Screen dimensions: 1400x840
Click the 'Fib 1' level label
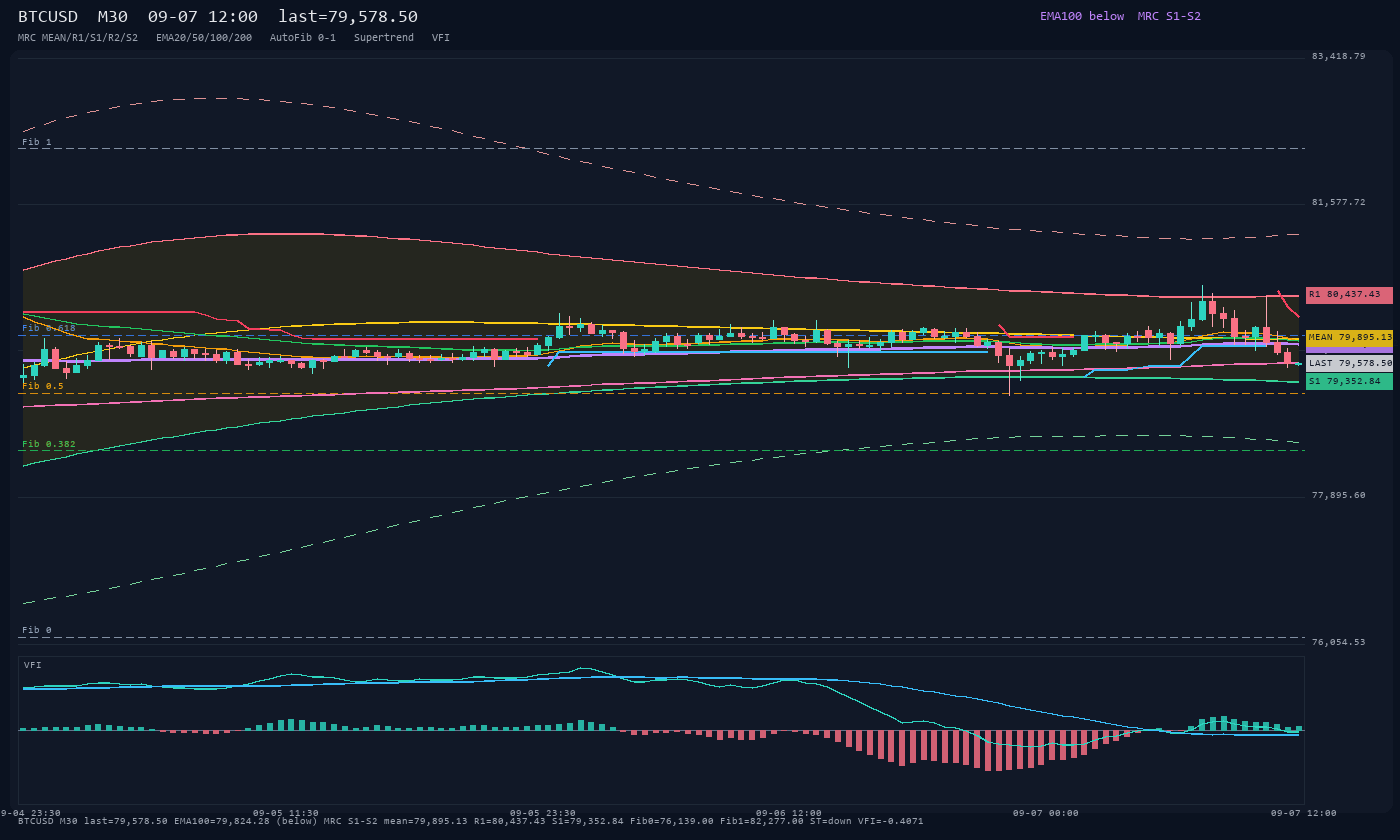37,142
